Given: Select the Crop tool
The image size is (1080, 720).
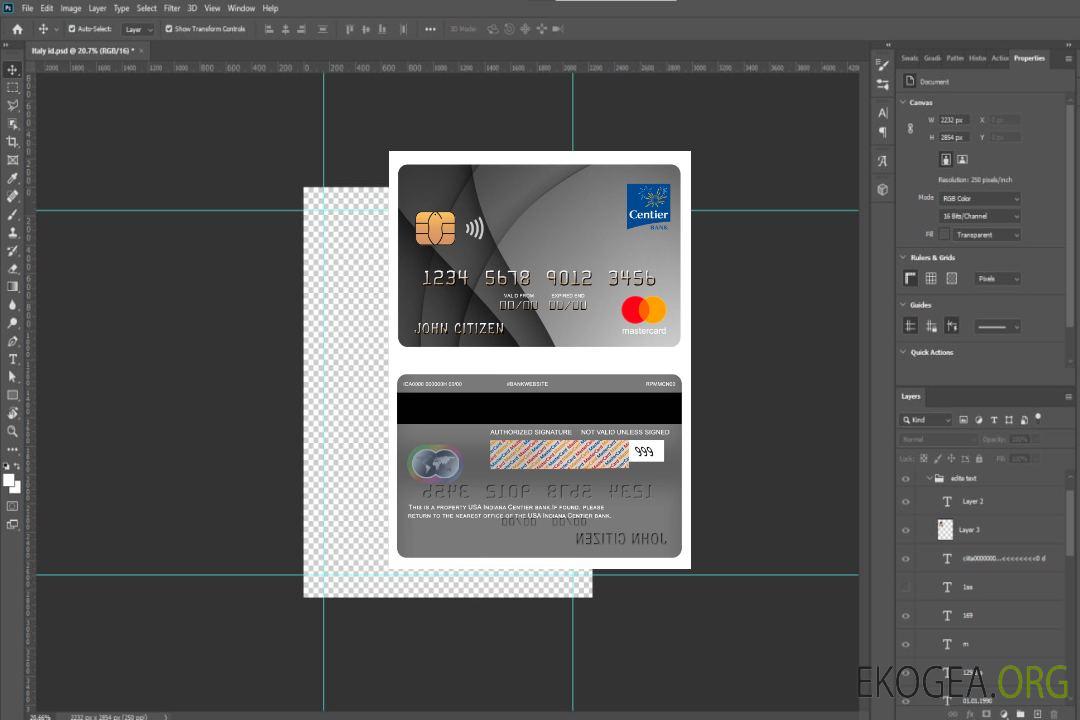Looking at the screenshot, I should (x=12, y=142).
